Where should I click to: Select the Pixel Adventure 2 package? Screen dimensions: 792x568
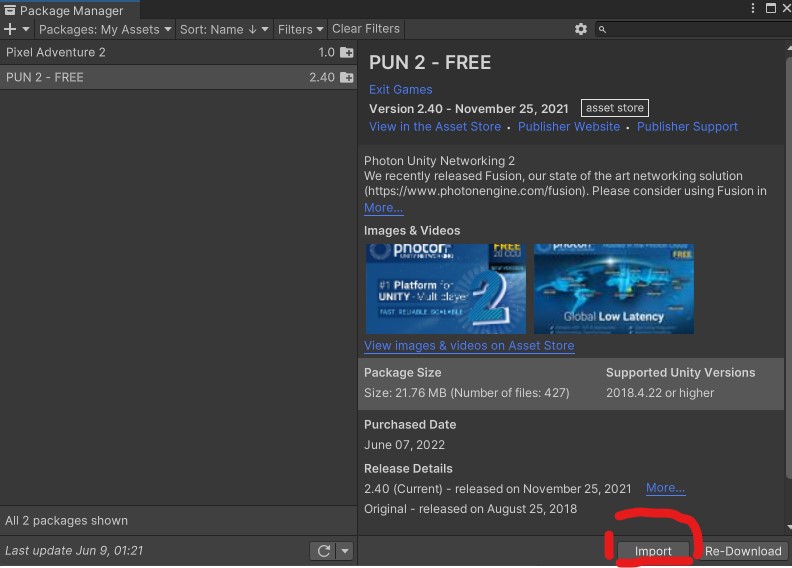[178, 52]
